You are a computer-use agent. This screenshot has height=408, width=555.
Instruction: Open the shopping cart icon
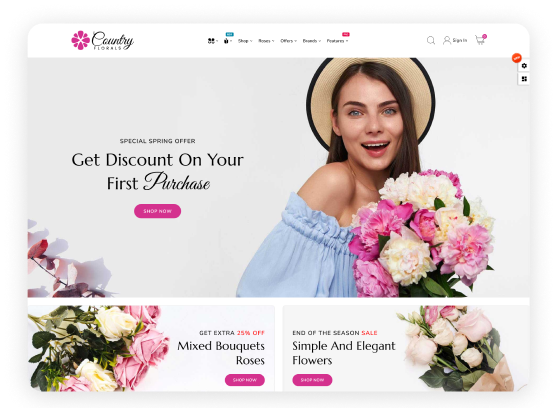(x=480, y=40)
